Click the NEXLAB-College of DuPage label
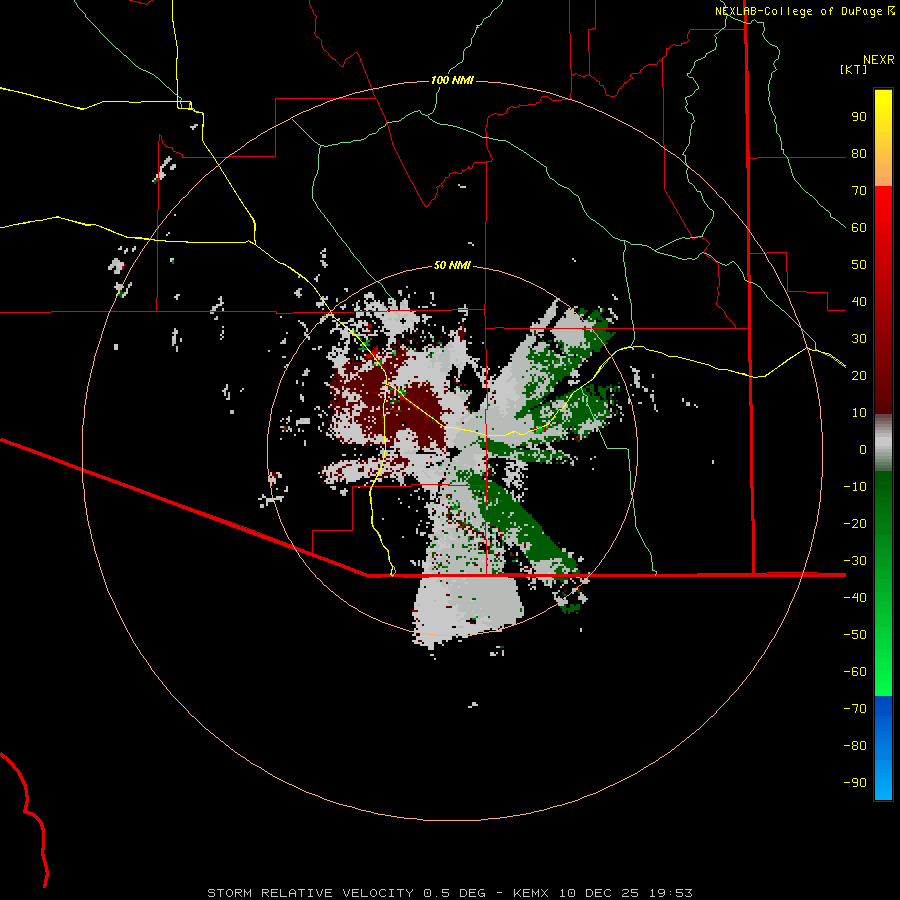Viewport: 900px width, 900px height. click(x=798, y=11)
